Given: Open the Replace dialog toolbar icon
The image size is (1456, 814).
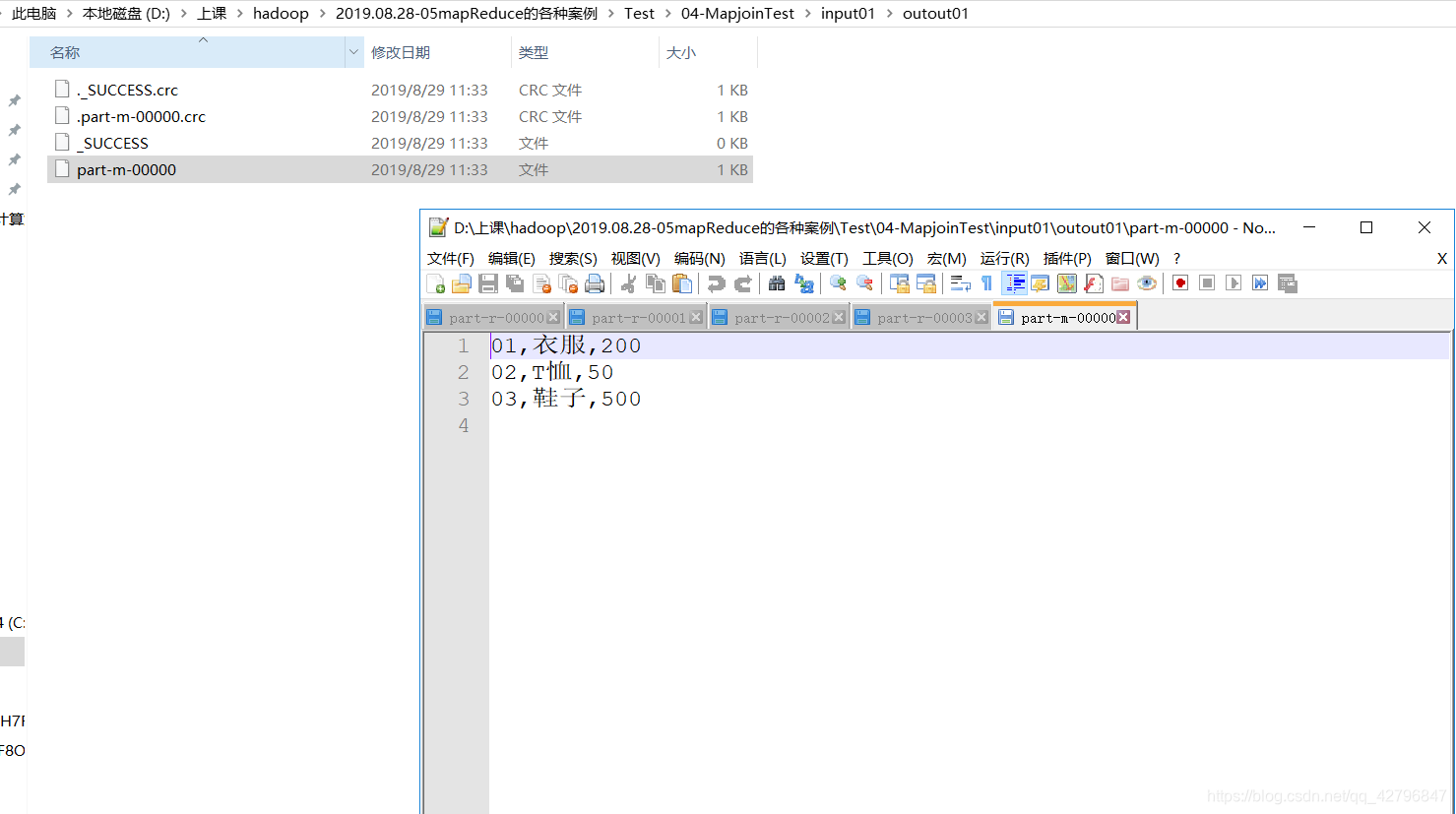Looking at the screenshot, I should [x=803, y=283].
